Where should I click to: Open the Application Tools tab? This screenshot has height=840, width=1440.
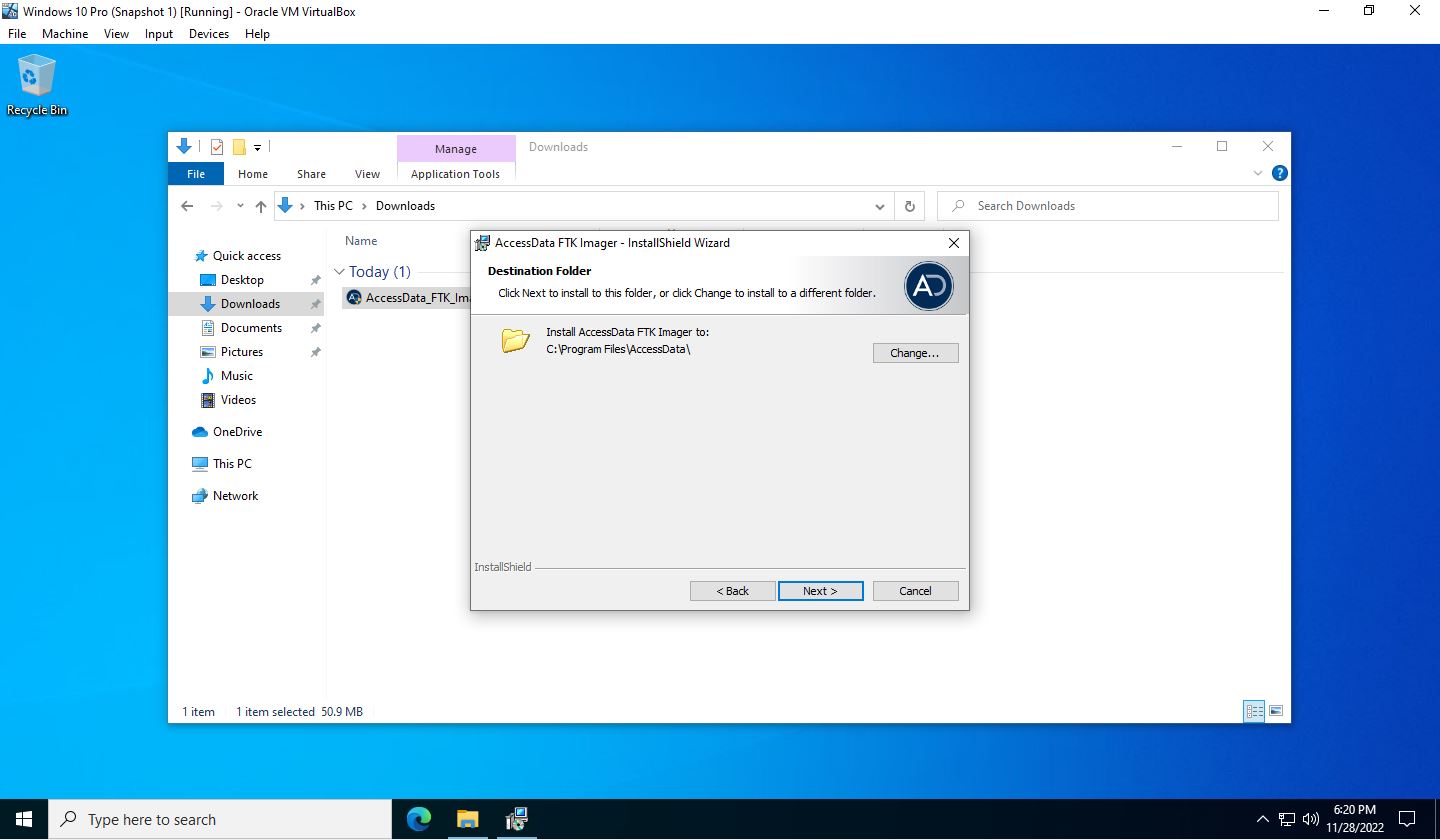(455, 174)
